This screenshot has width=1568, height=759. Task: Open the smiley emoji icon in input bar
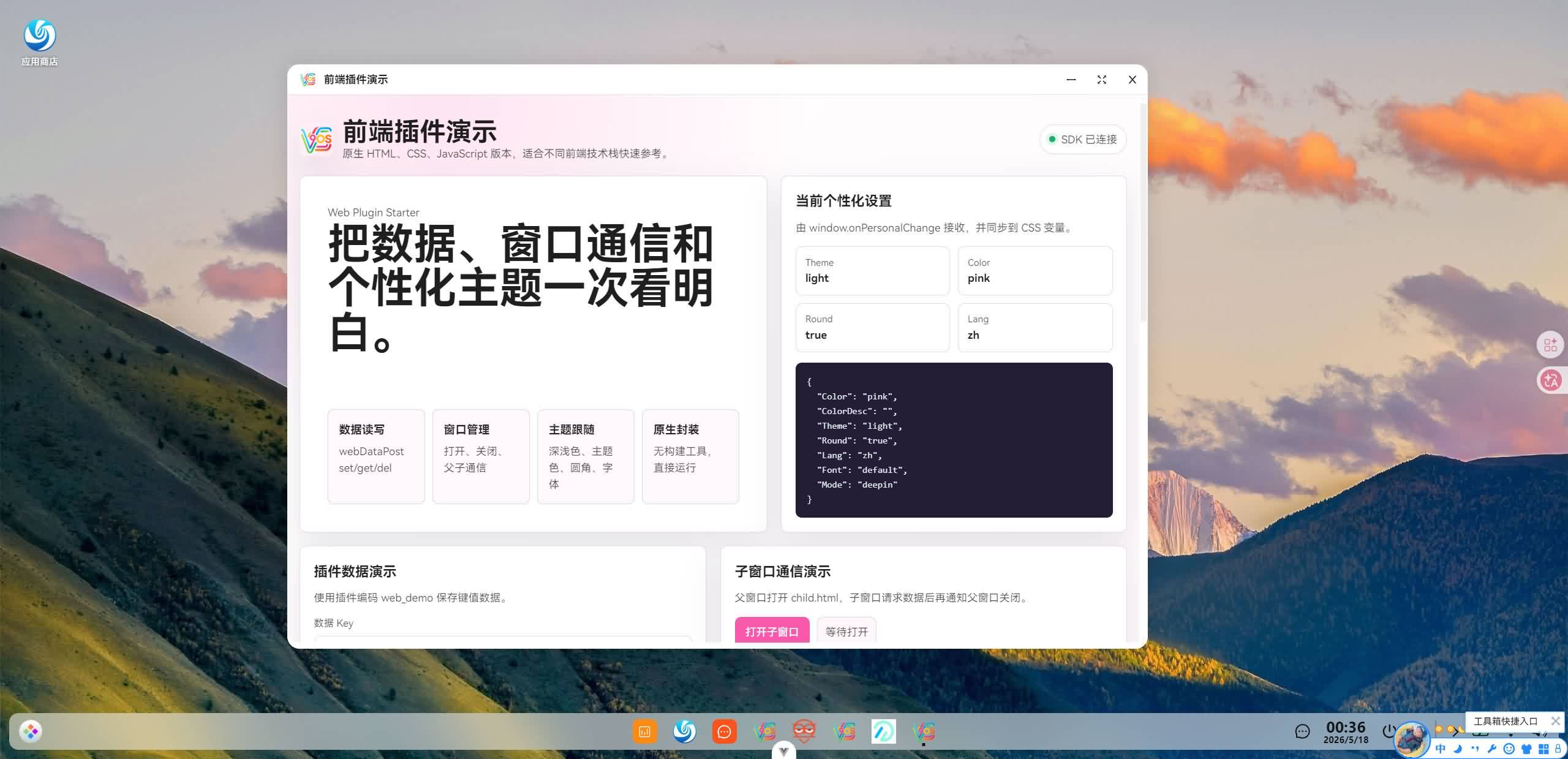coord(1509,749)
